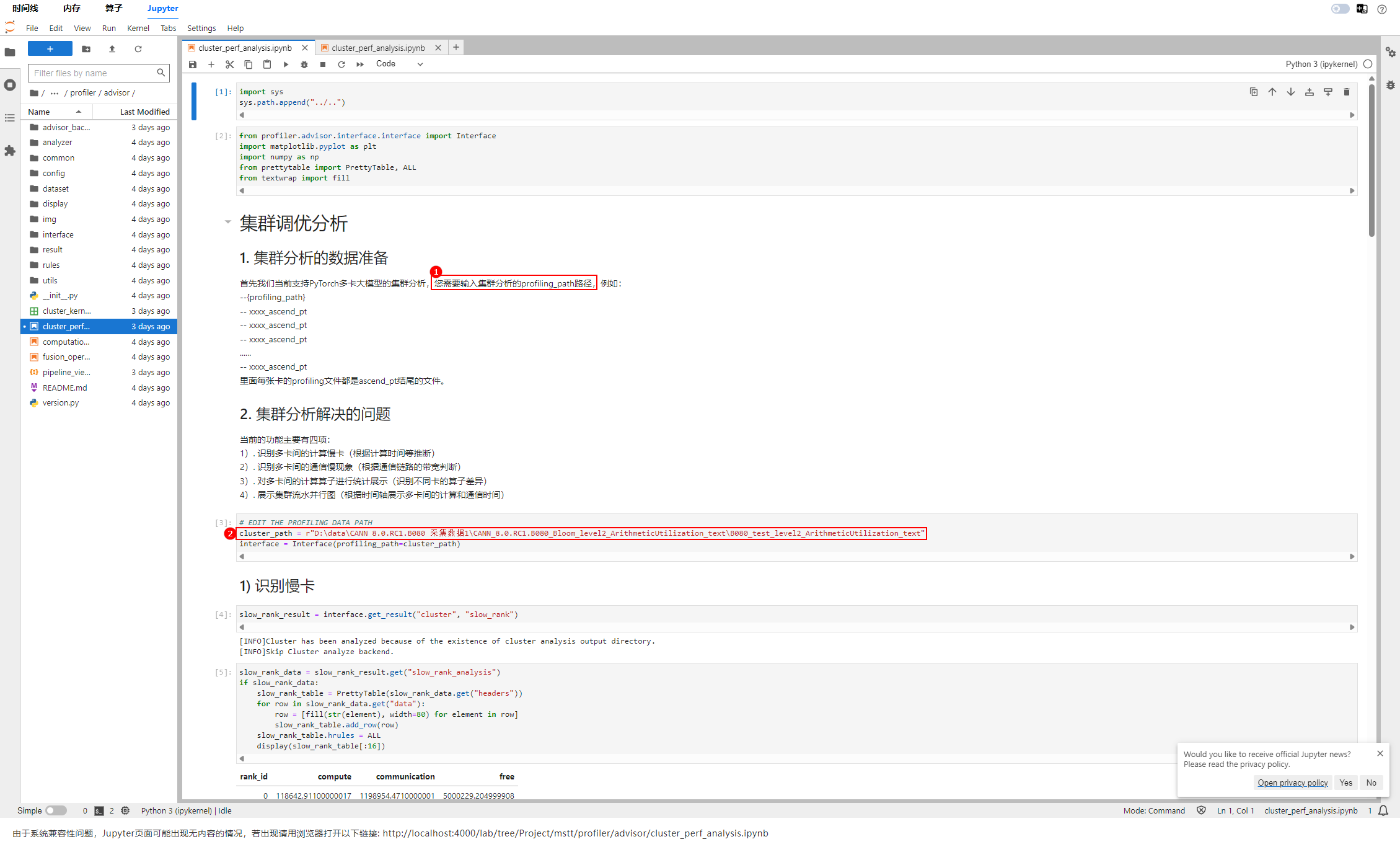Create a new folder in the file browser
Viewport: 1400px width, 847px height.
pyautogui.click(x=86, y=49)
